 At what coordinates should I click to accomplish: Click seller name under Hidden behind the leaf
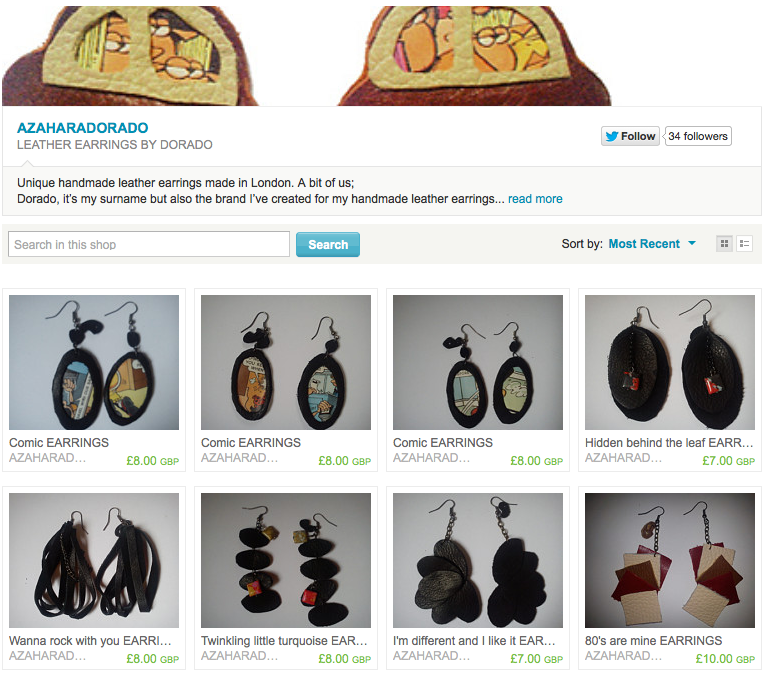tap(623, 458)
